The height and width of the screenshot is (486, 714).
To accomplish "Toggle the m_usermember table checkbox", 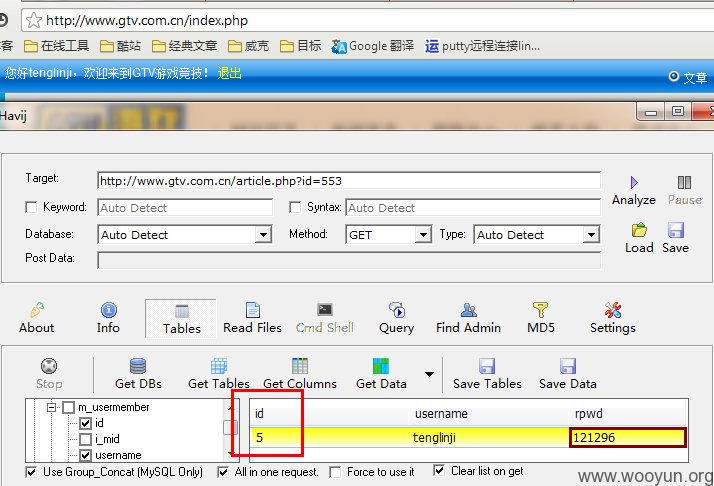I will 68,407.
